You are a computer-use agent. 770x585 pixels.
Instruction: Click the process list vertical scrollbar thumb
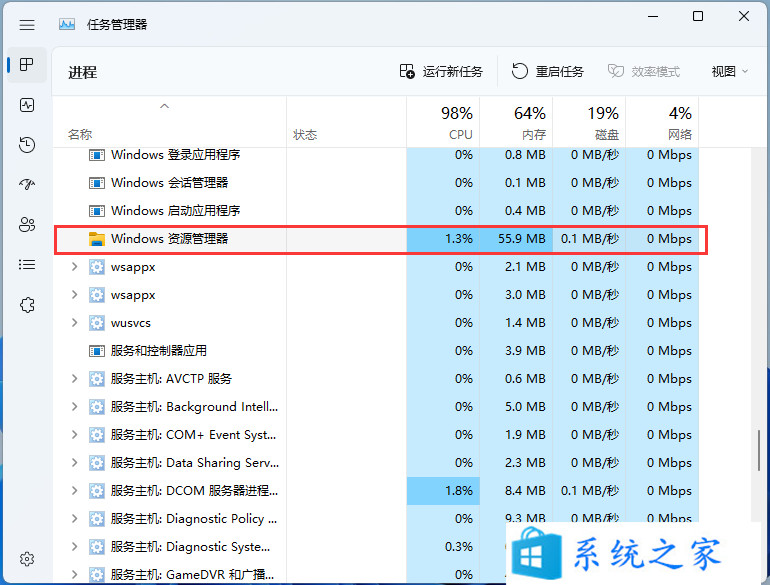coord(759,450)
